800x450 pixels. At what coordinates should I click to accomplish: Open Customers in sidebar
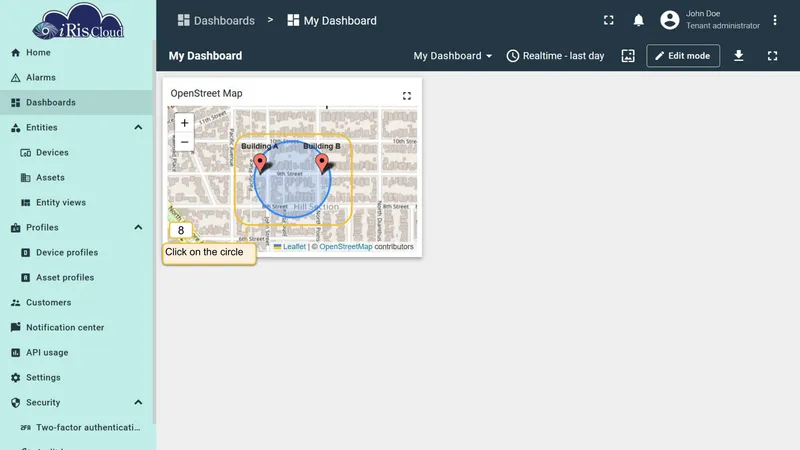[77, 303]
